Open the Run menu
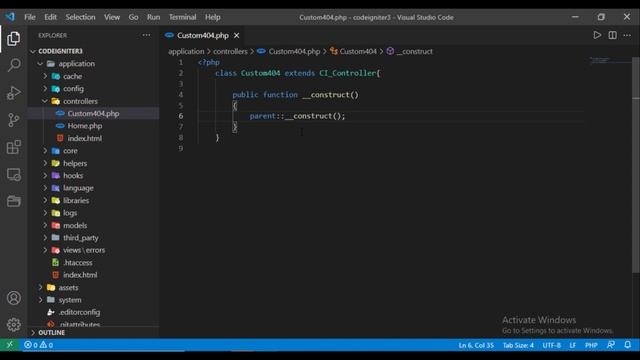640x360 pixels. tap(153, 17)
